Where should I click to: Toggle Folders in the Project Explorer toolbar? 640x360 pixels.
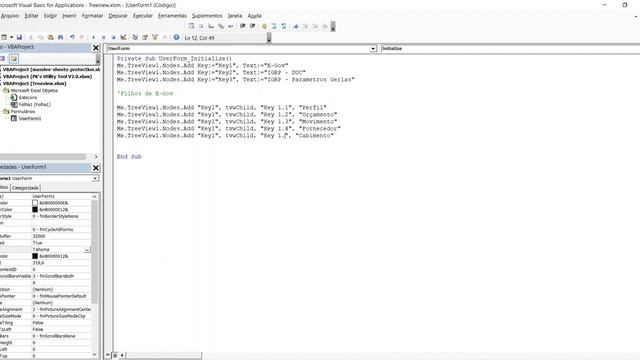point(14,58)
